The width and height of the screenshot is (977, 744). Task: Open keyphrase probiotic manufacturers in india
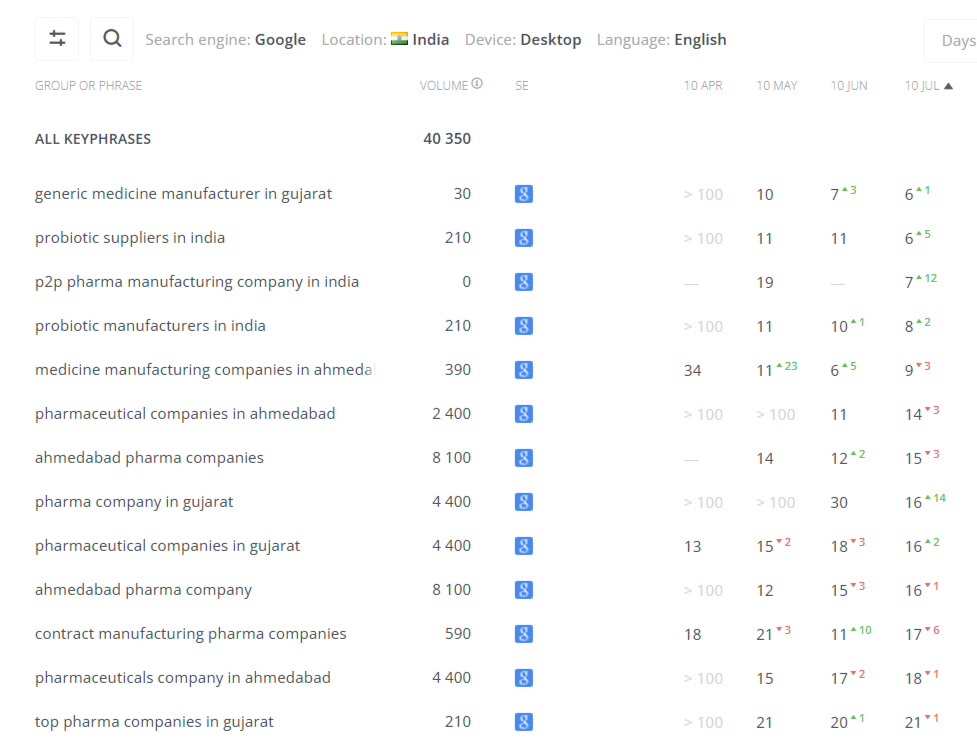[150, 326]
